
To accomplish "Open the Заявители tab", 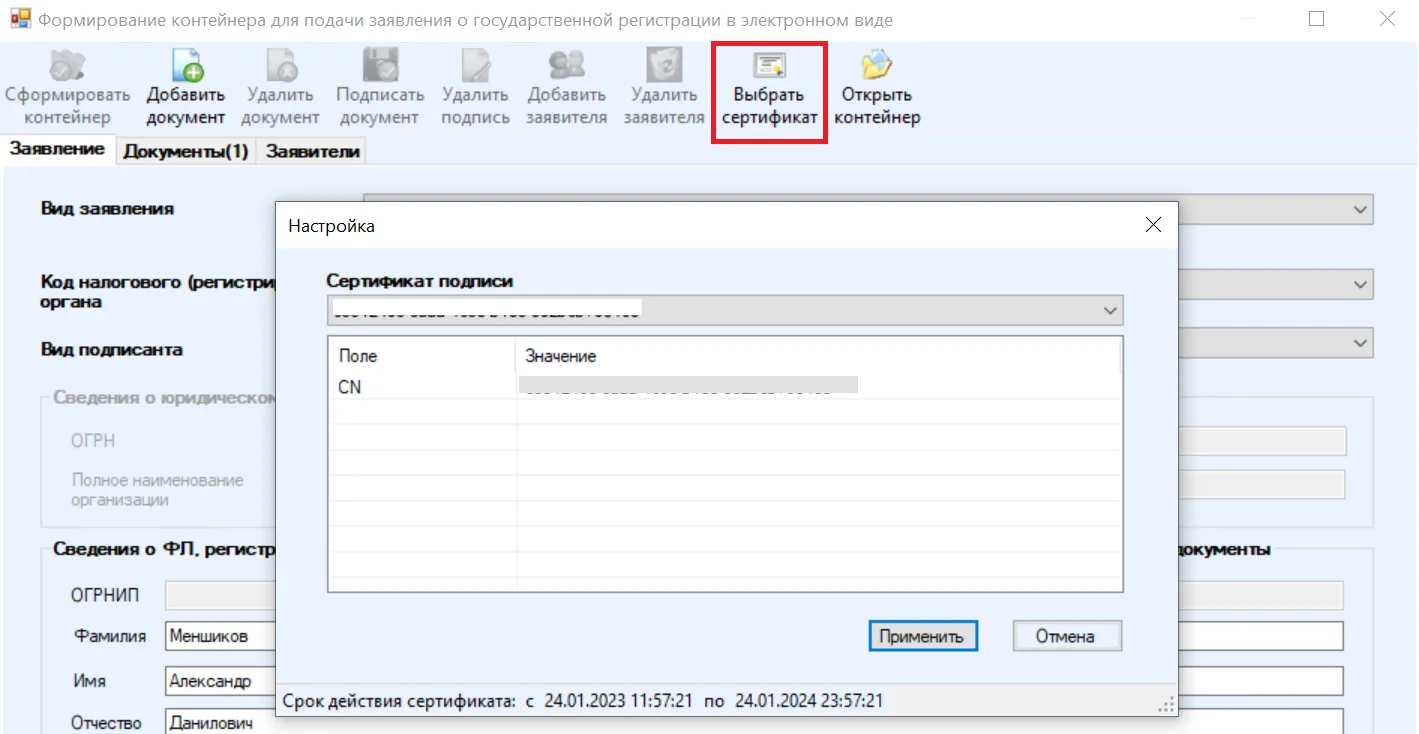I will (x=311, y=150).
